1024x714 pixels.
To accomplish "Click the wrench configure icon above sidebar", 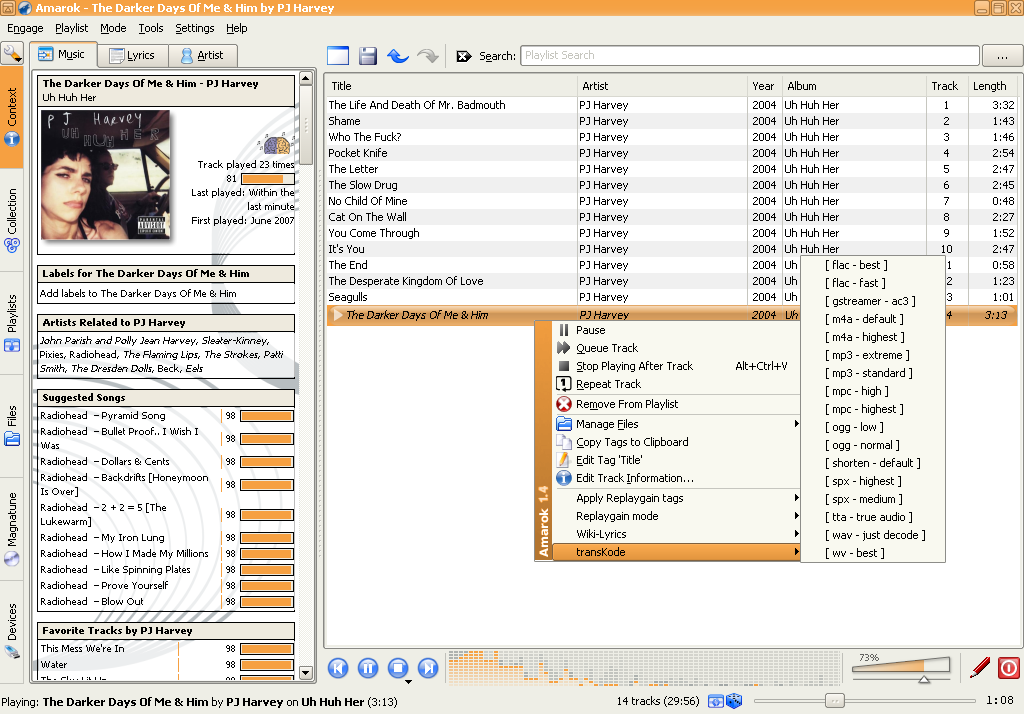I will click(x=12, y=54).
